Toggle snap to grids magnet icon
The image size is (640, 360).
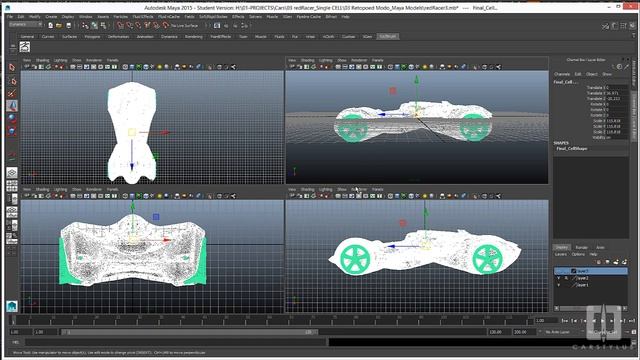tap(120, 25)
